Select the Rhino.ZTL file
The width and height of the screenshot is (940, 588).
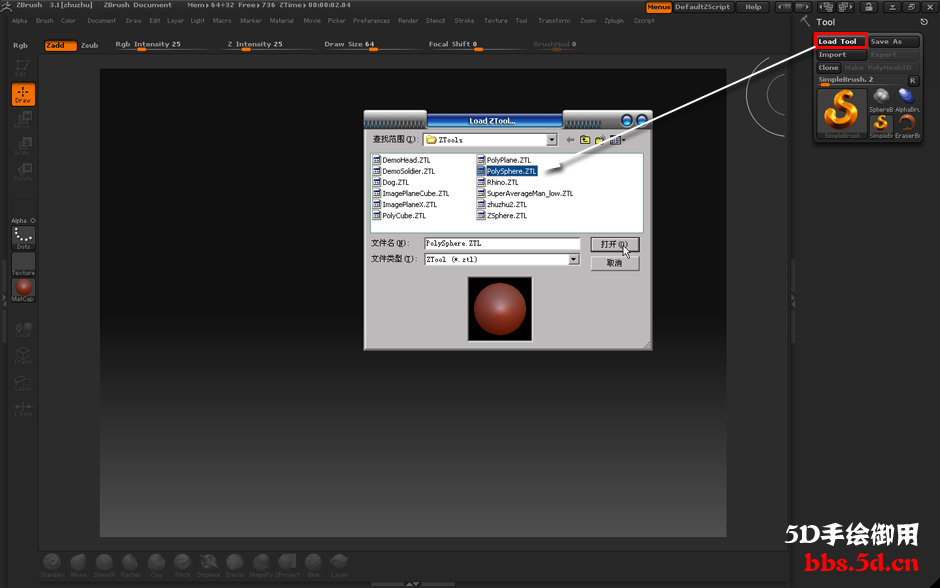(498, 182)
